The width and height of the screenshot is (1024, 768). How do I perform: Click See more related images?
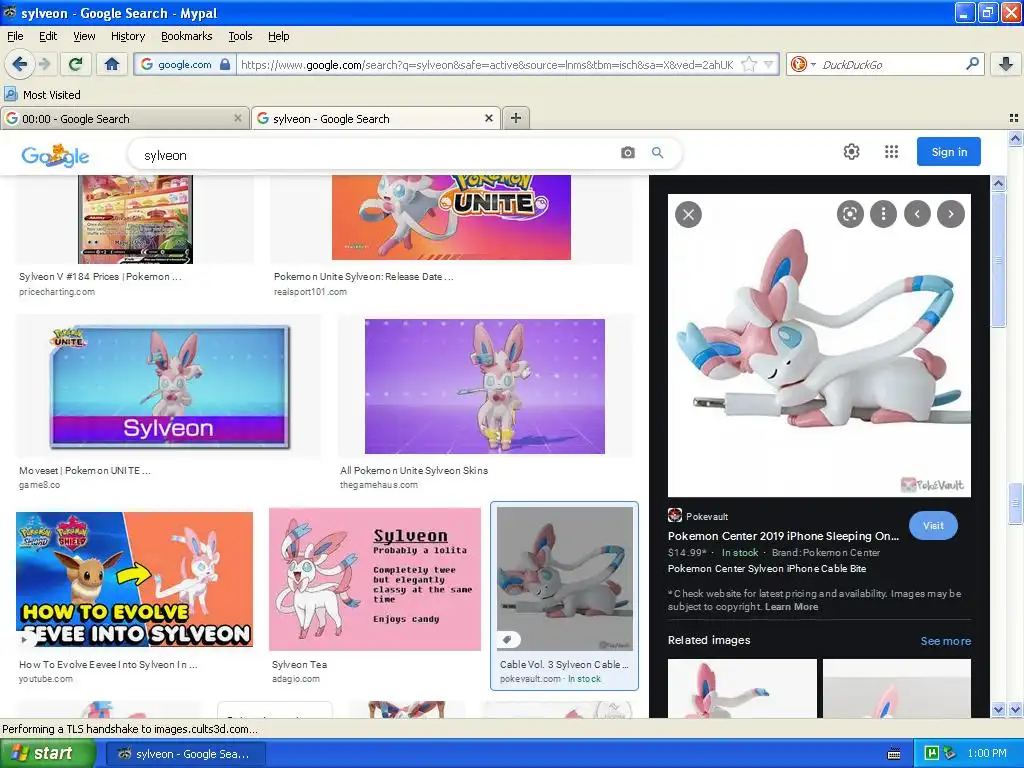[x=946, y=641]
